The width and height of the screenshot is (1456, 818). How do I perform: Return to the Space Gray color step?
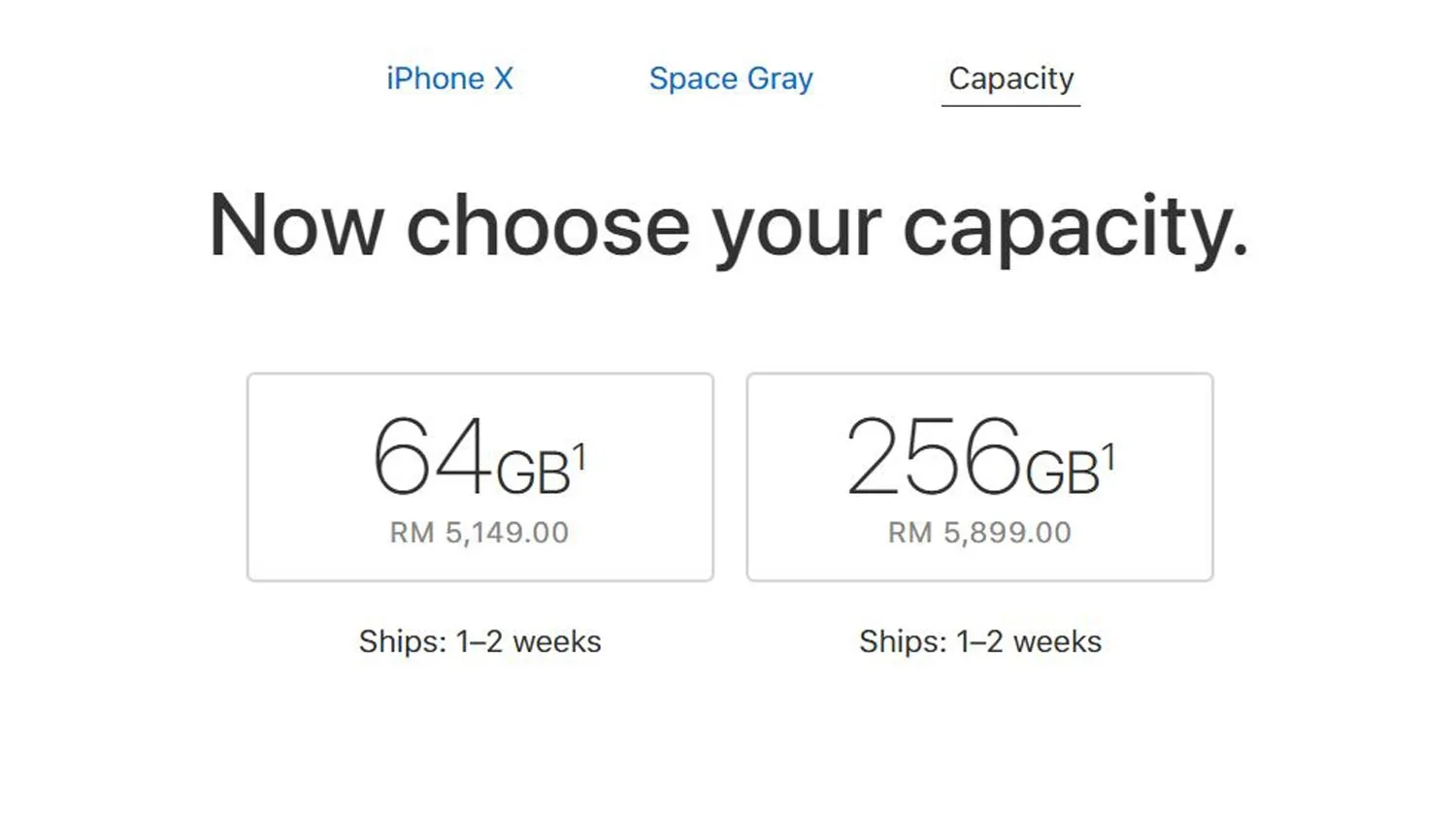coord(731,79)
